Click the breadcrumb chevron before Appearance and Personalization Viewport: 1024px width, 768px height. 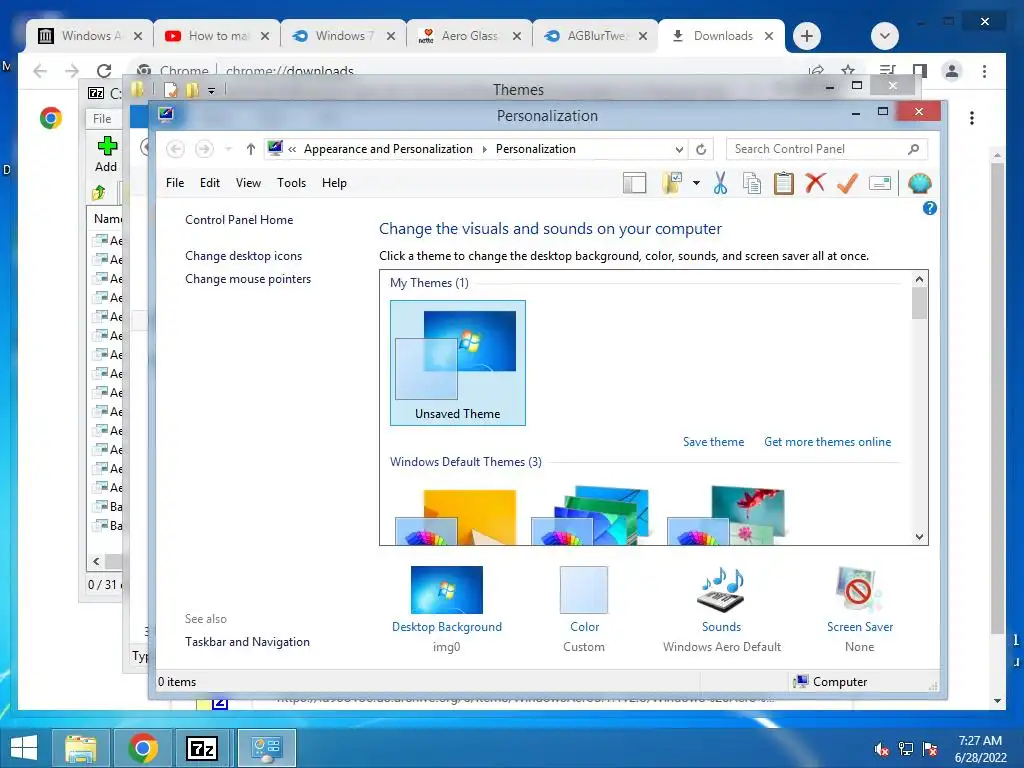[292, 150]
